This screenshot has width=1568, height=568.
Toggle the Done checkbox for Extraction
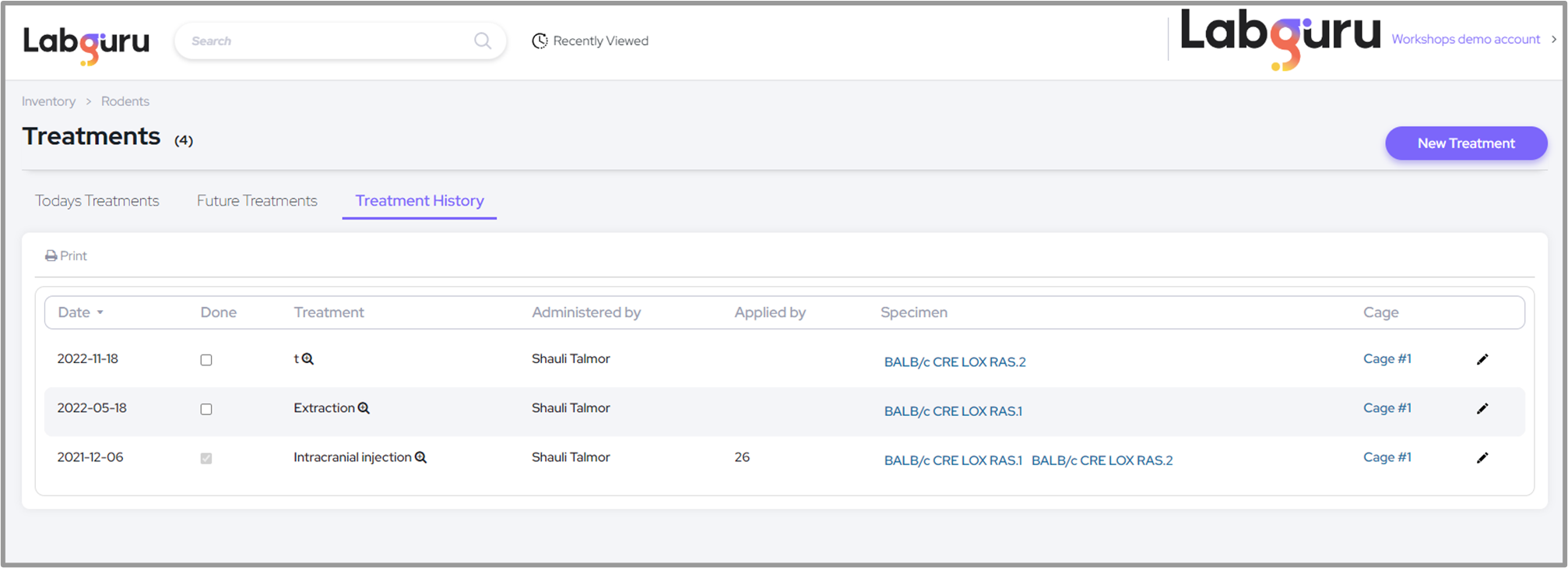tap(206, 409)
